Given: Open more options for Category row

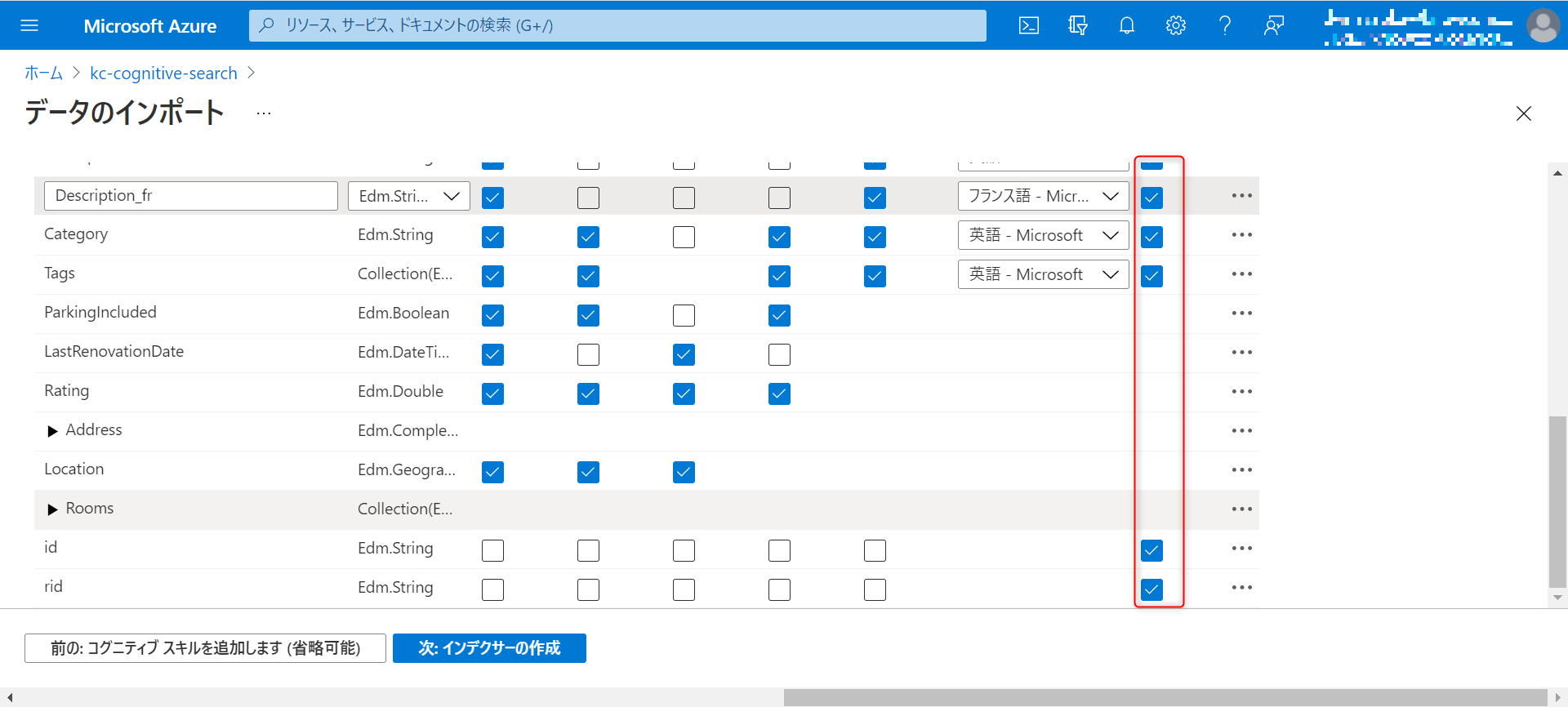Looking at the screenshot, I should click(1242, 235).
